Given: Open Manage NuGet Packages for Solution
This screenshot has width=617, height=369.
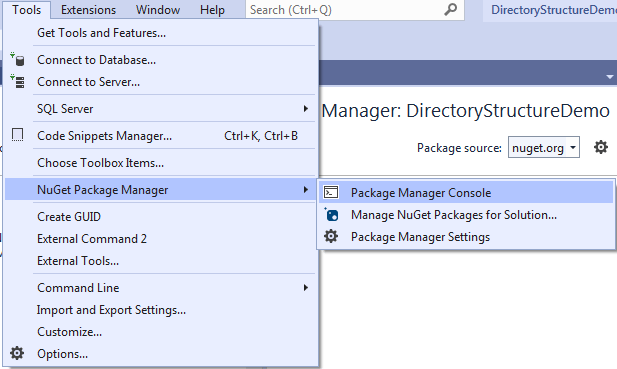Looking at the screenshot, I should (x=466, y=215).
